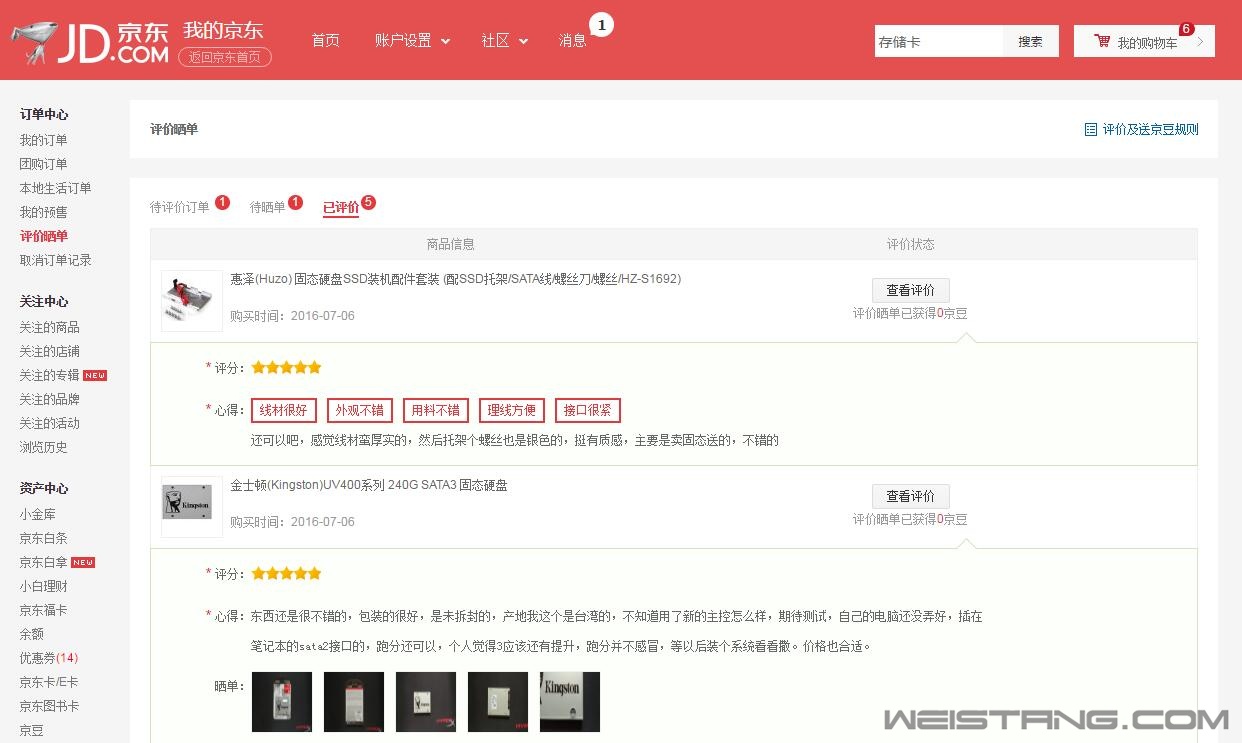Open the second 晒单 photo thumbnail
1242x743 pixels.
[x=354, y=702]
